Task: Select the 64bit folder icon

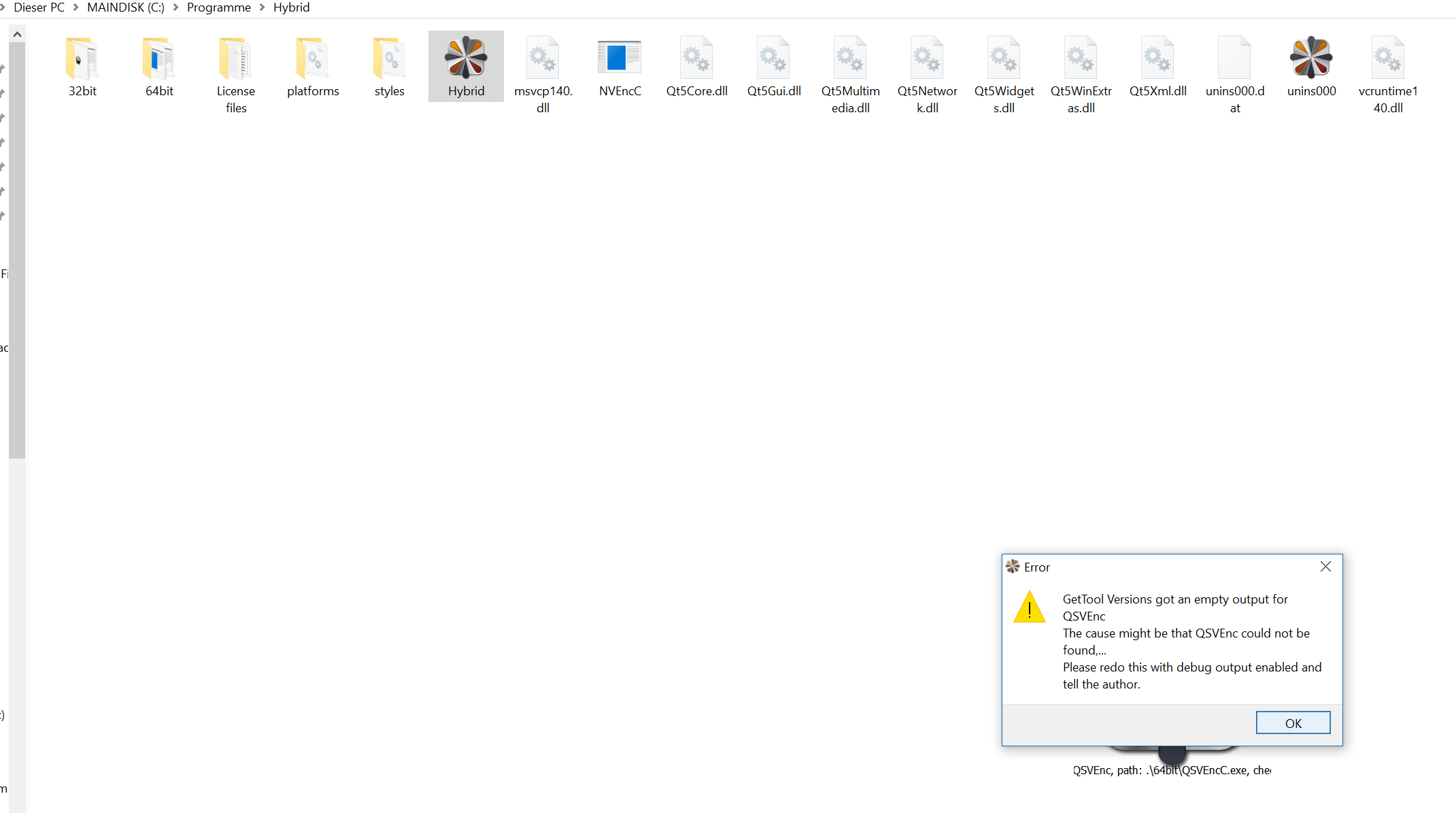Action: coord(159,59)
